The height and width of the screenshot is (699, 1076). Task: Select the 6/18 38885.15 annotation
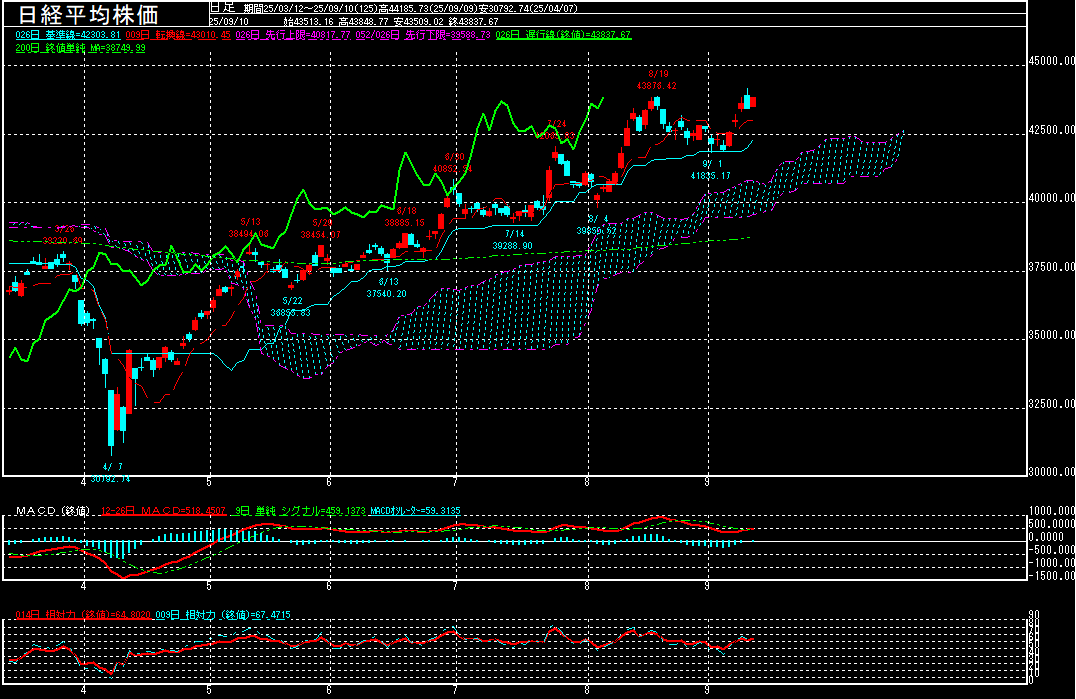point(404,217)
